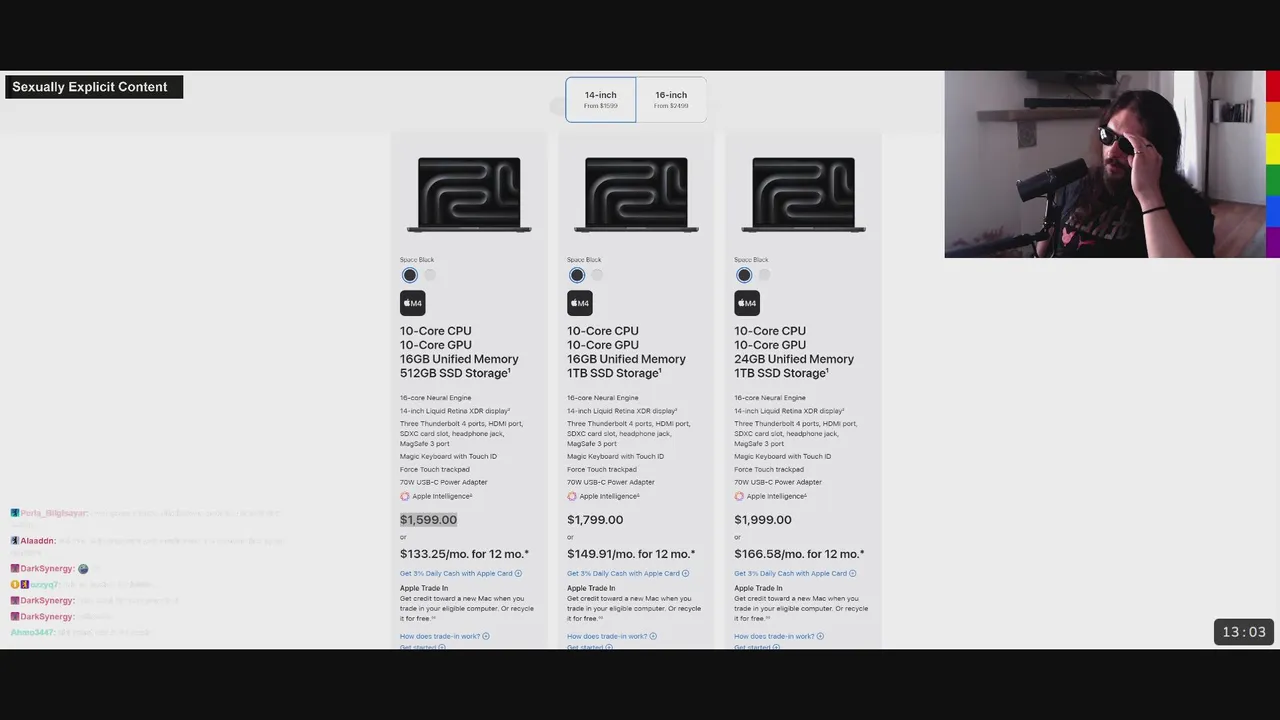Click the M4 chip icon on 512GB model
Viewport: 1280px width, 720px height.
click(412, 303)
